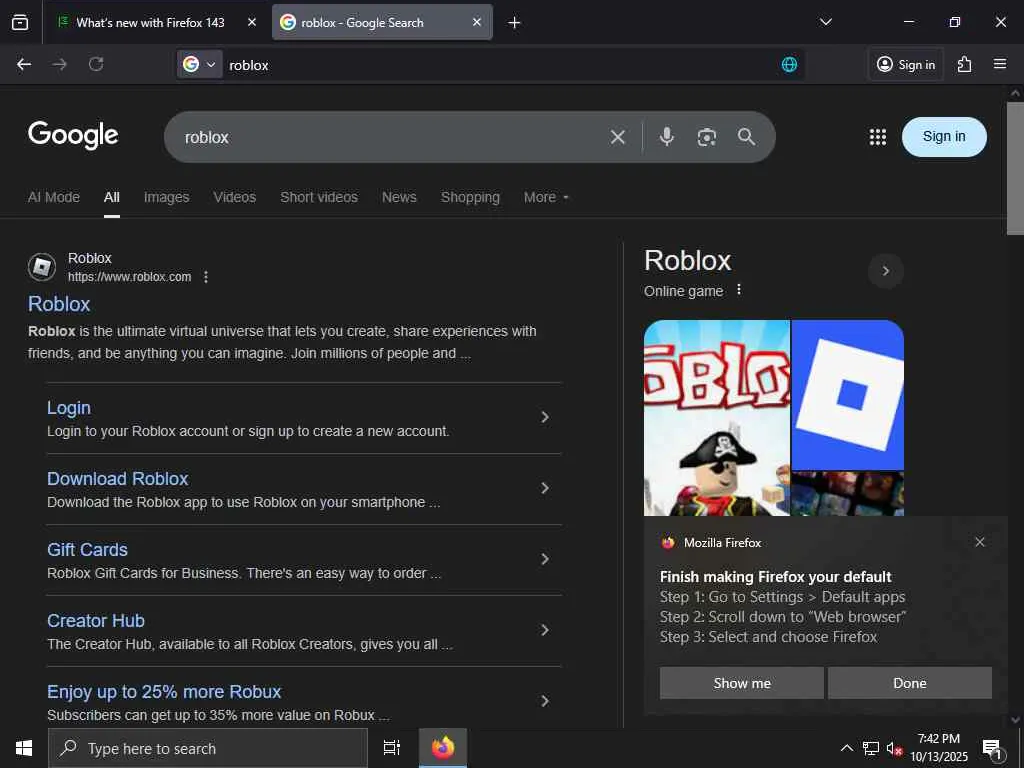Expand the Download Roblox sitelink chevron
The width and height of the screenshot is (1024, 768).
coord(545,488)
